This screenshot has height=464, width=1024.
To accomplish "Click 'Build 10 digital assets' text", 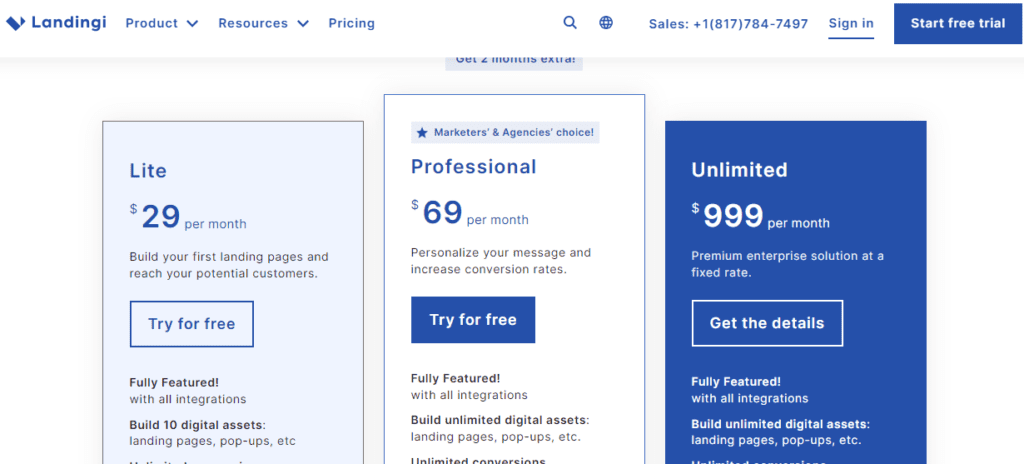I will point(197,424).
